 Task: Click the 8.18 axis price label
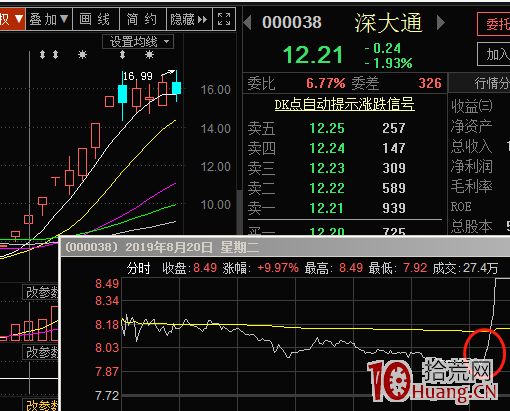[x=107, y=325]
